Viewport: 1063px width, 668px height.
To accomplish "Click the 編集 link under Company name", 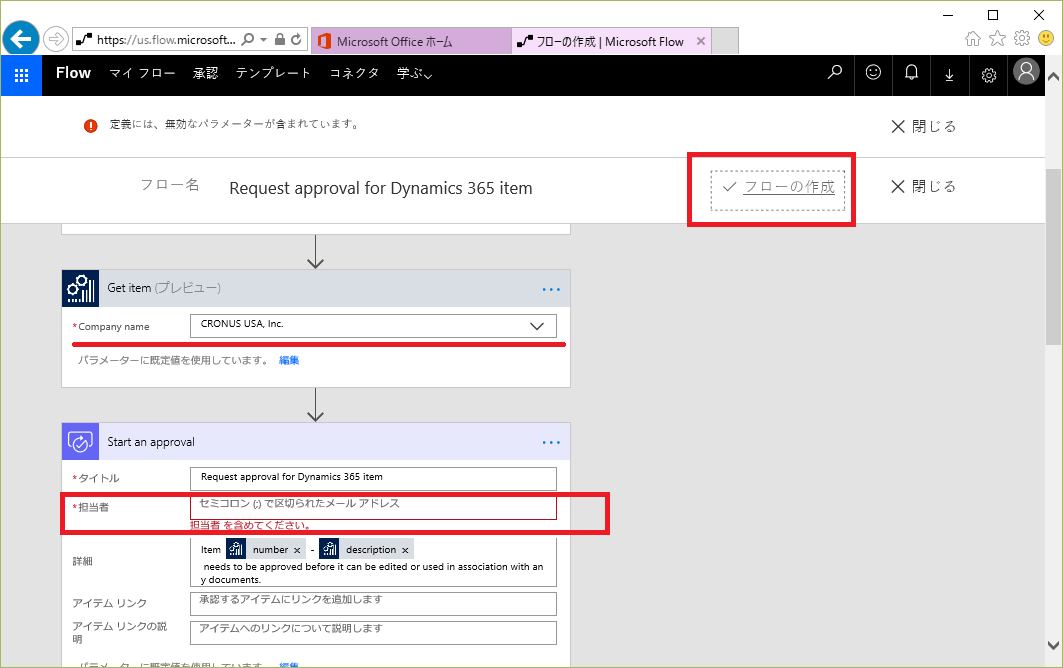I will [x=289, y=360].
